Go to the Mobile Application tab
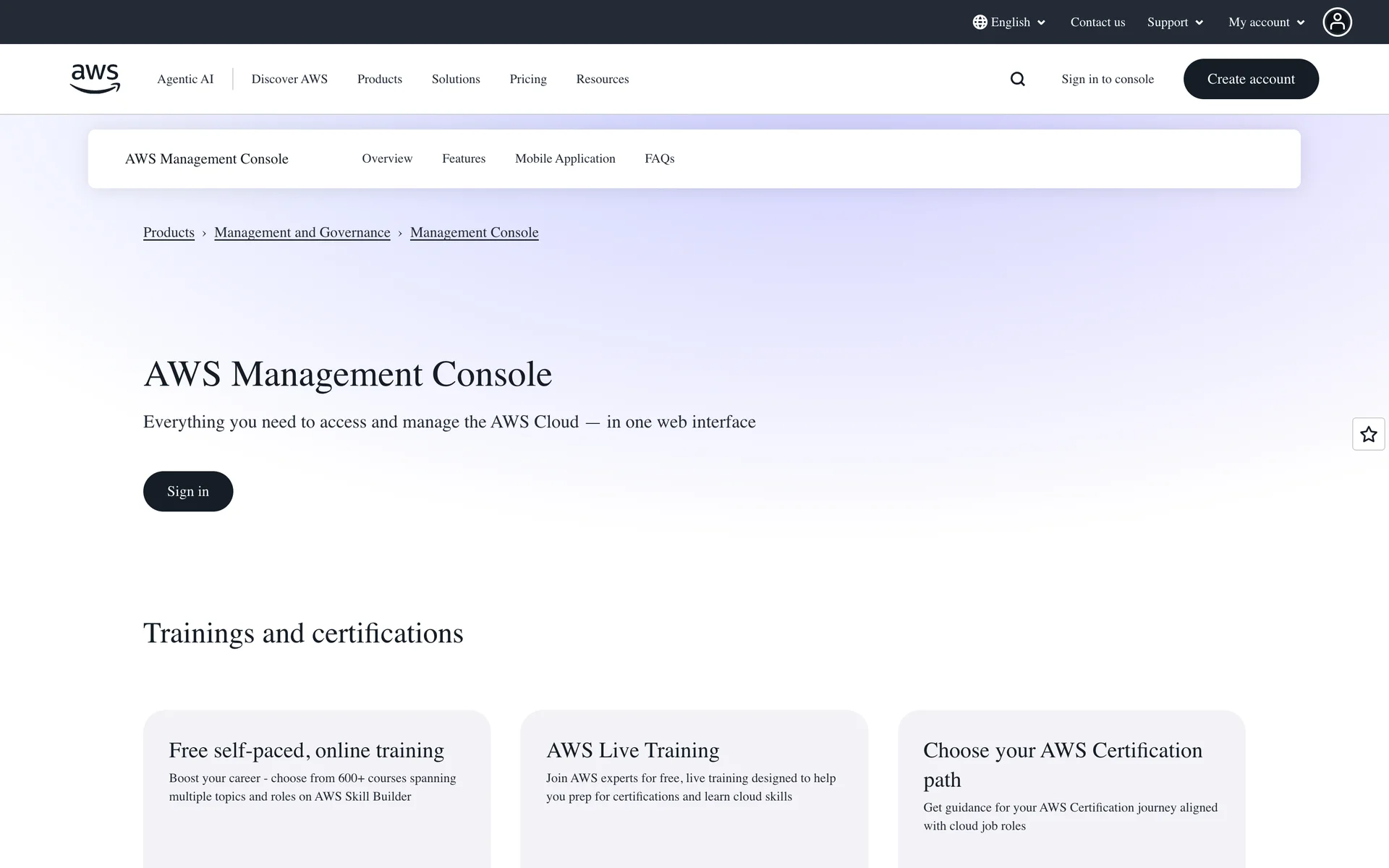 (565, 158)
